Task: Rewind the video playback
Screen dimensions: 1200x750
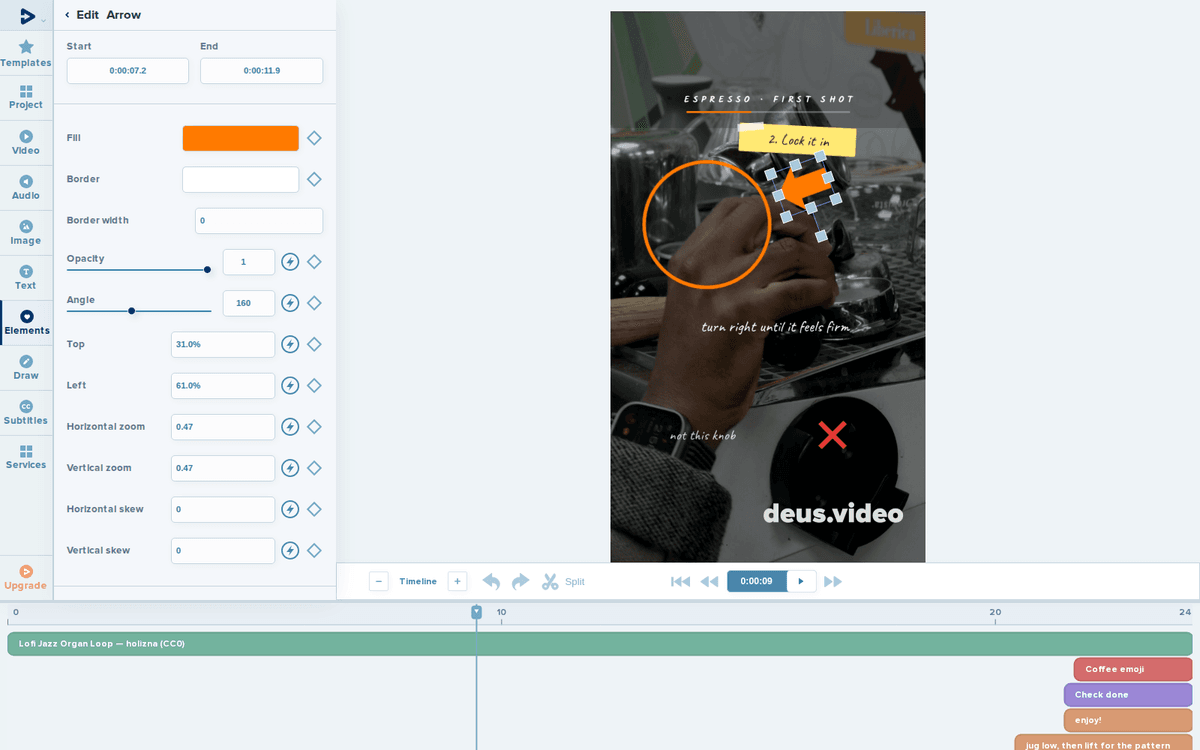Action: point(709,581)
